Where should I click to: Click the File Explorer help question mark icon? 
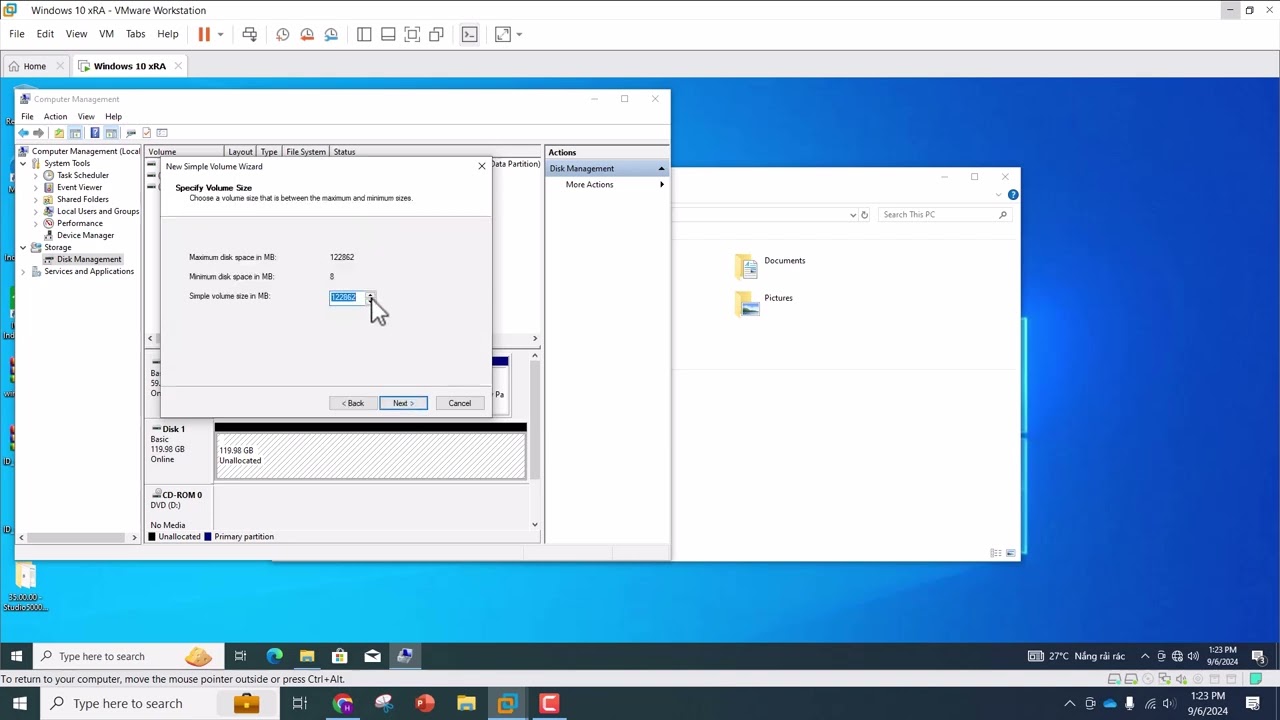click(1013, 195)
